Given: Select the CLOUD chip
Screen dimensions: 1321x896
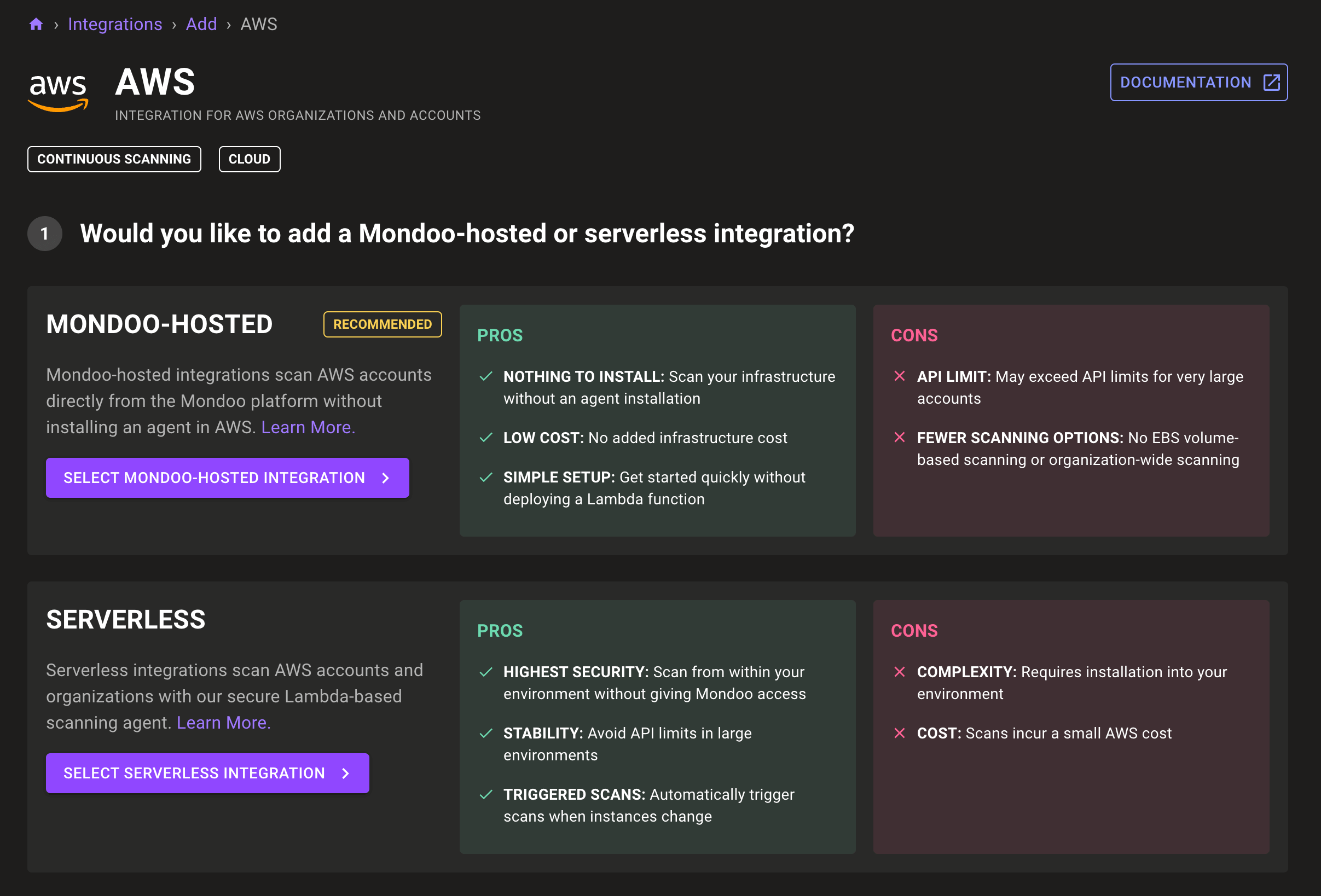Looking at the screenshot, I should [249, 159].
